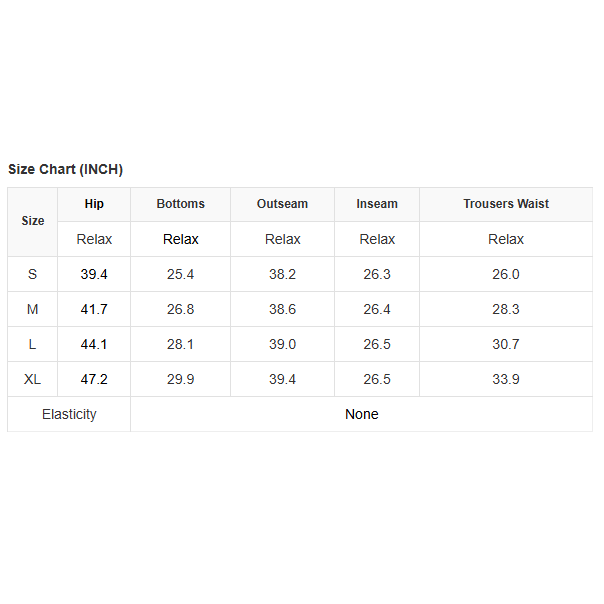Click the XL size row label
This screenshot has height=604, width=604.
[x=33, y=379]
